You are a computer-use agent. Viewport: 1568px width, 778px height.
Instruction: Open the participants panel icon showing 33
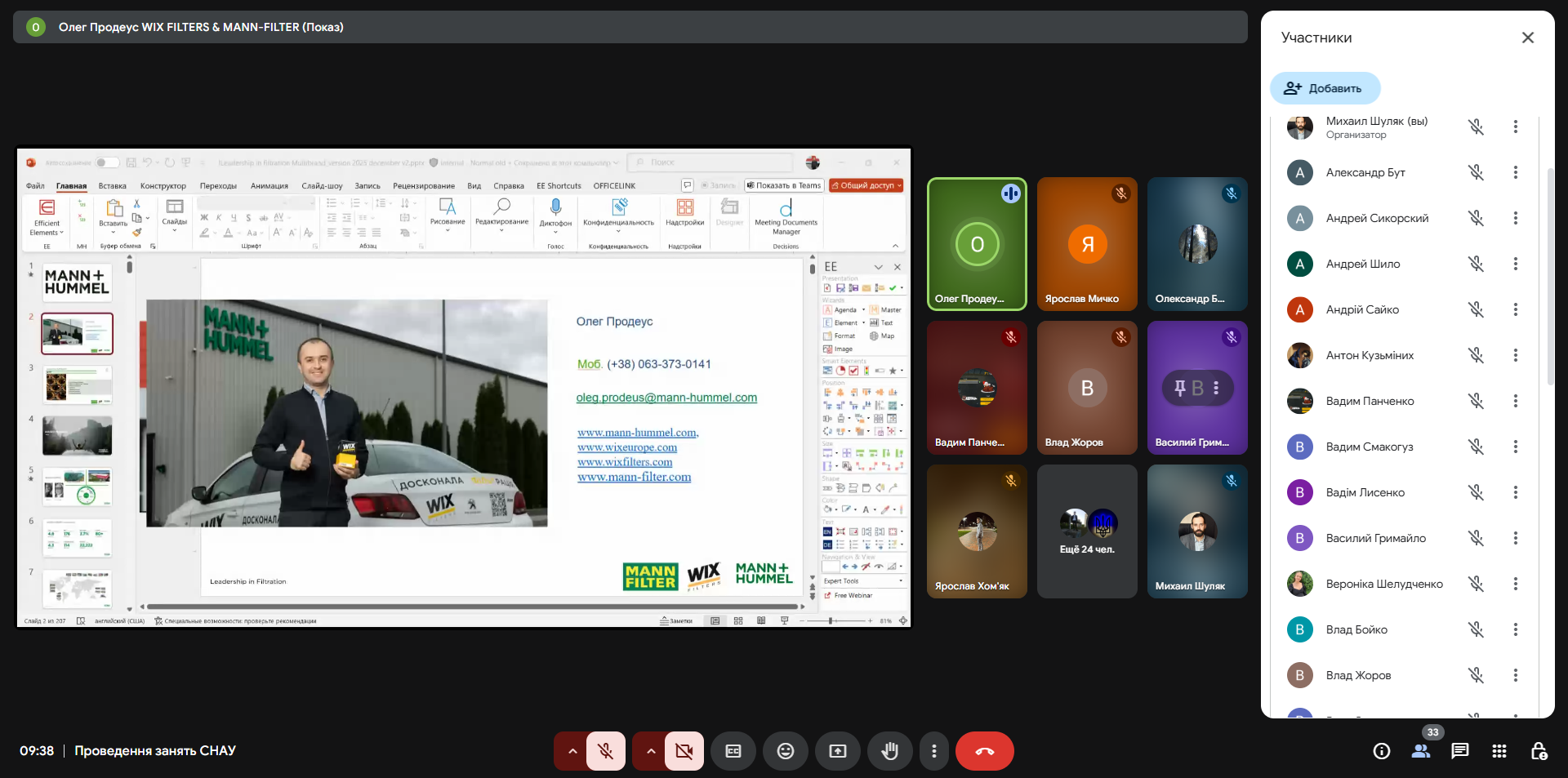1421,751
